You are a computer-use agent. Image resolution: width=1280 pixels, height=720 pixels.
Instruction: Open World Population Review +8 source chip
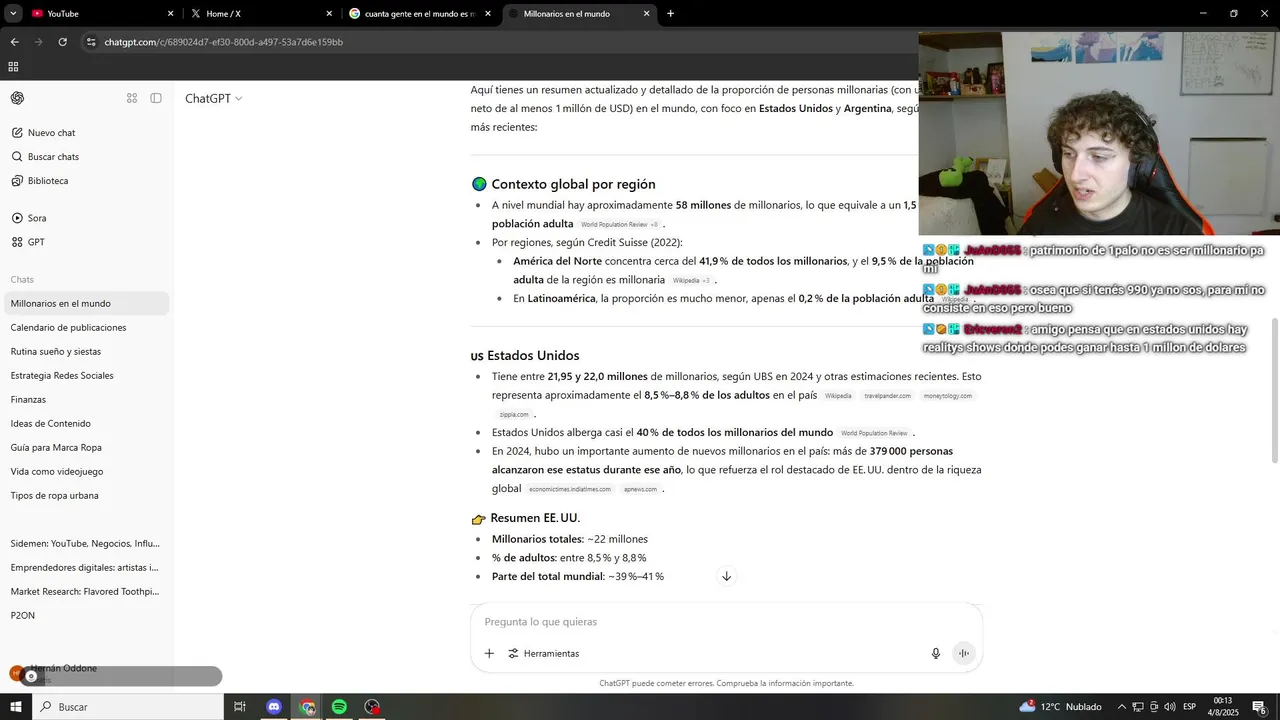pos(620,225)
